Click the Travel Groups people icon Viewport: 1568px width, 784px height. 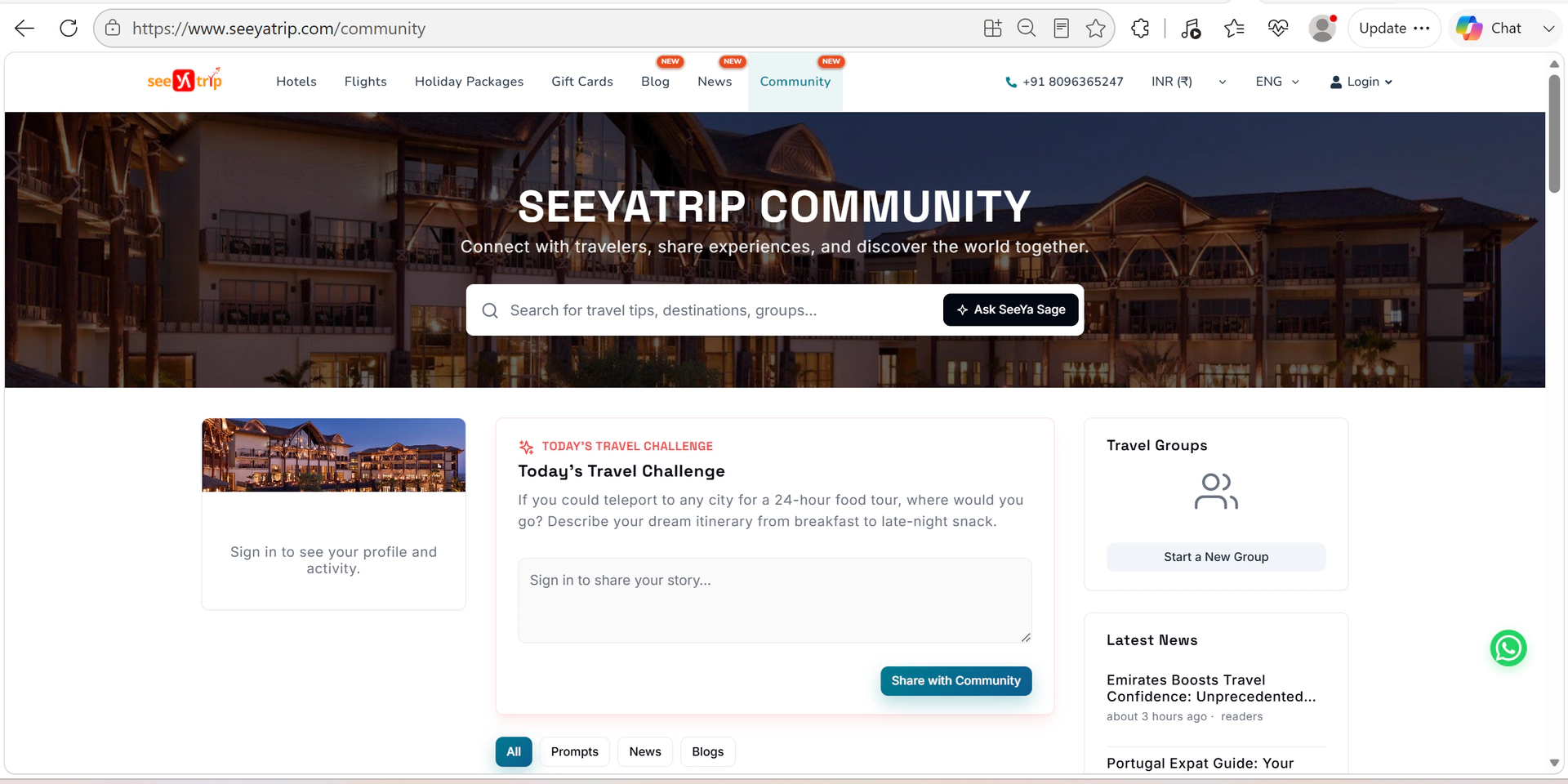tap(1216, 492)
